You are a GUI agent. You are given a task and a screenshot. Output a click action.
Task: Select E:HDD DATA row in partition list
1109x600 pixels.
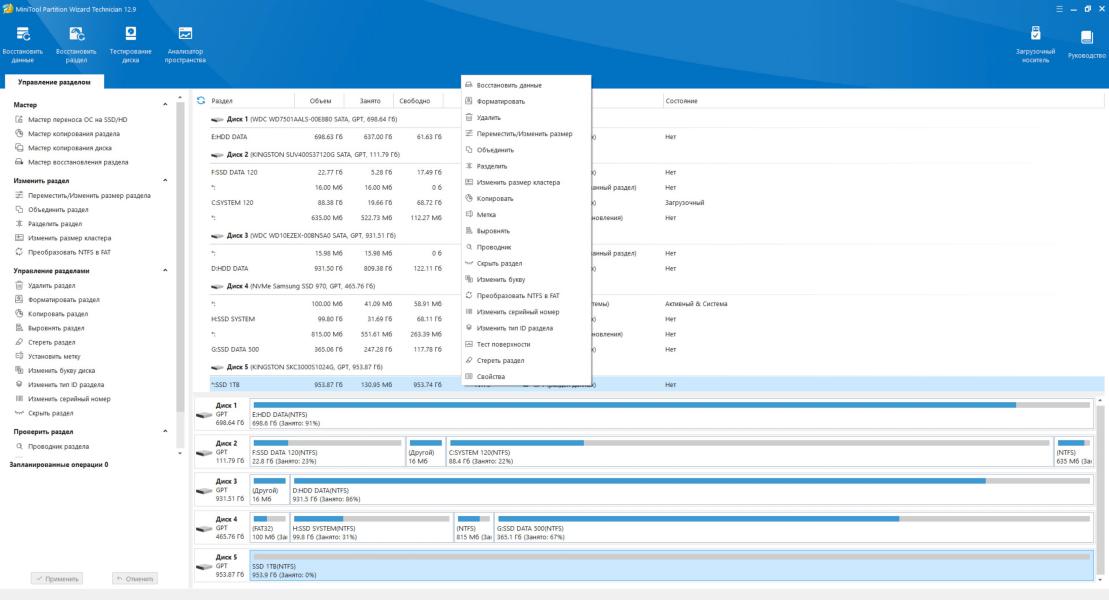click(656, 137)
